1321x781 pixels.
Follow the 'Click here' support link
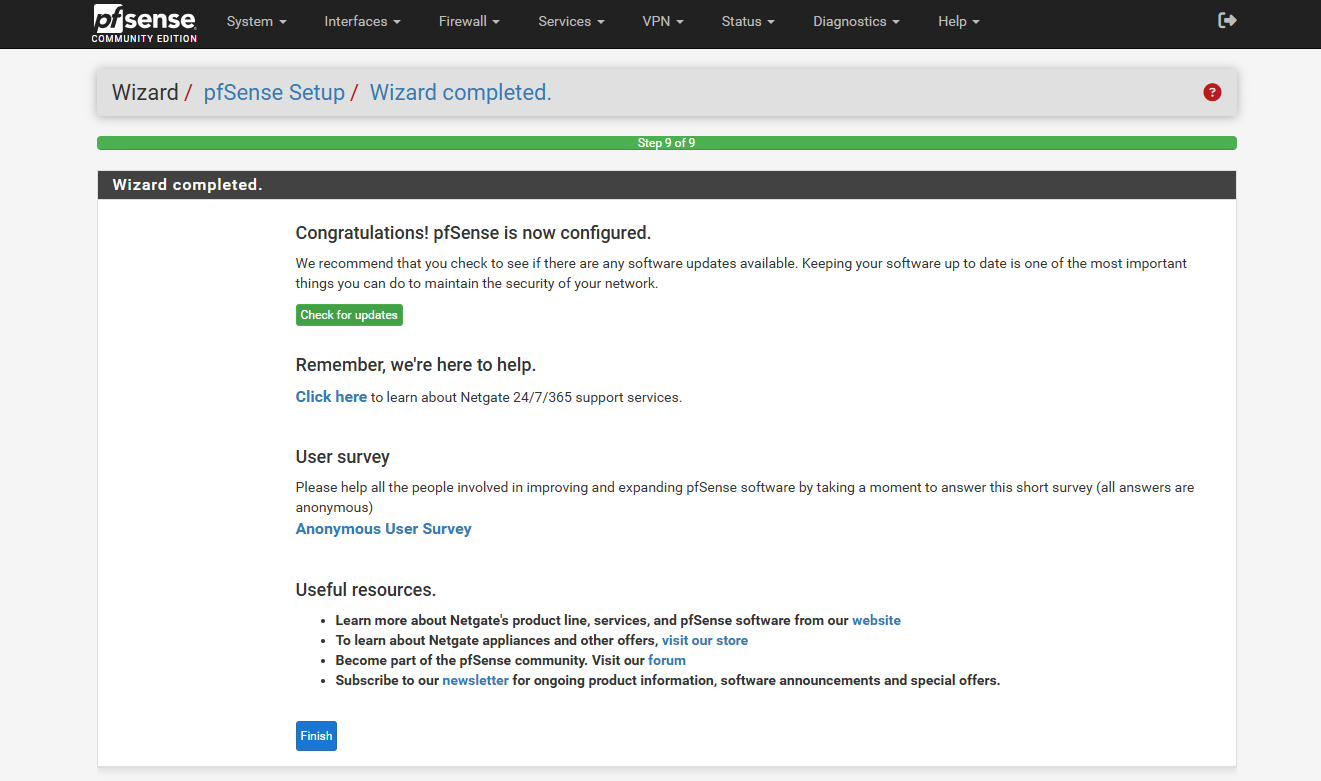click(331, 397)
